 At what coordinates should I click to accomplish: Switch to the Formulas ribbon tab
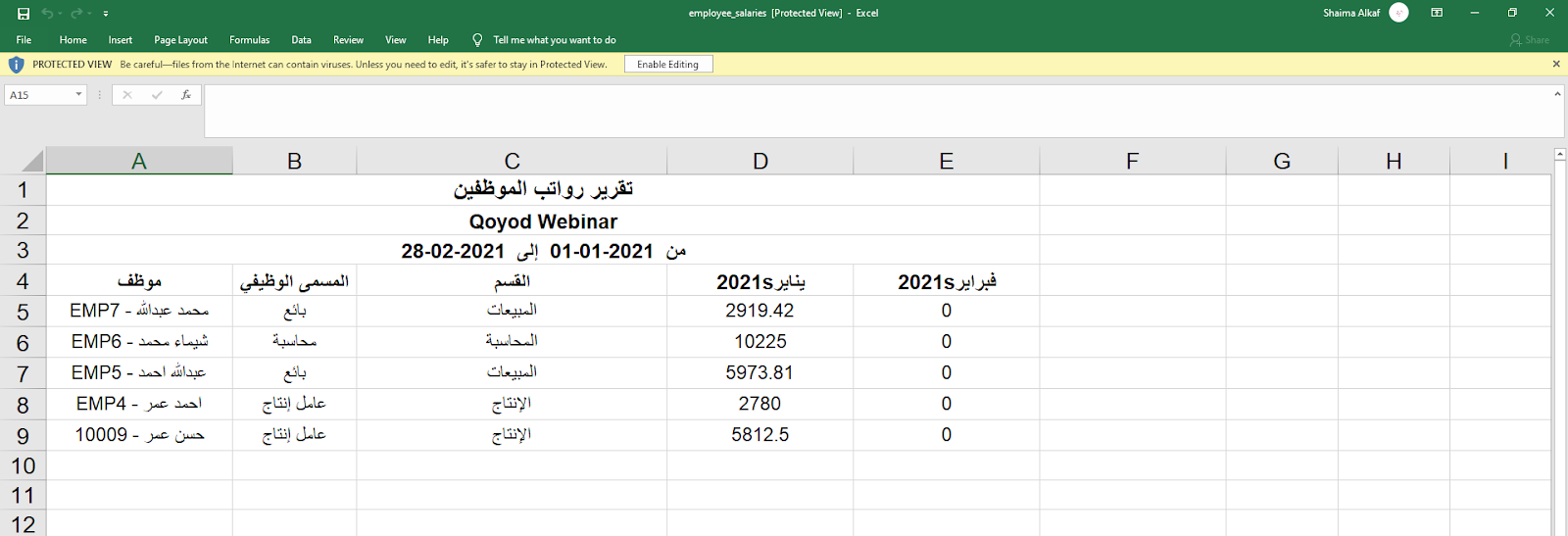[x=249, y=40]
